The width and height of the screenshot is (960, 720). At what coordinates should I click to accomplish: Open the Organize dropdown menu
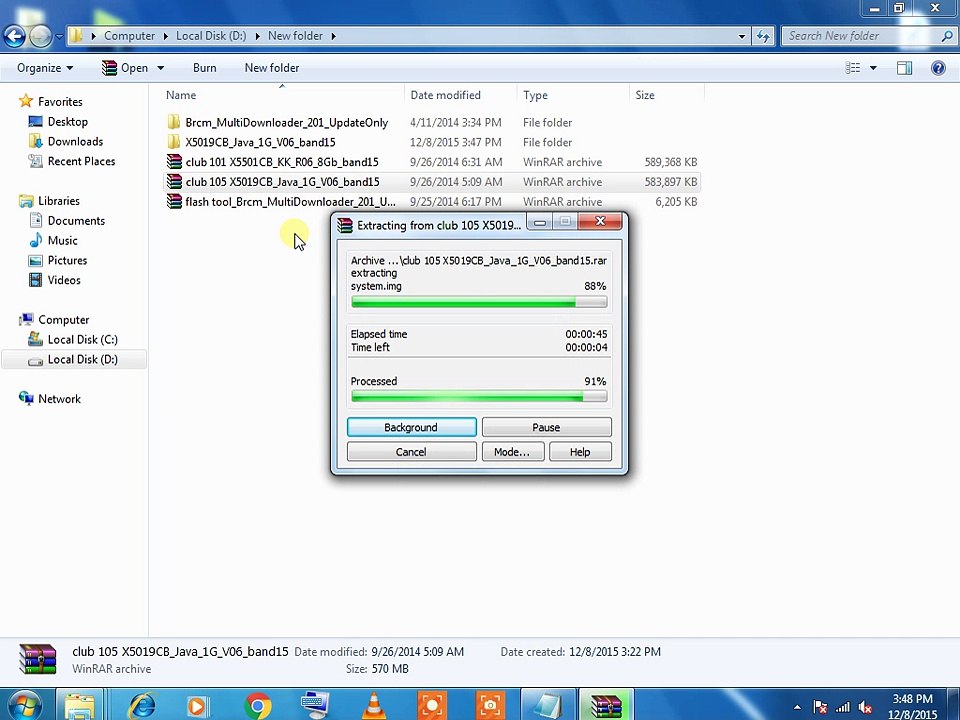(x=45, y=68)
